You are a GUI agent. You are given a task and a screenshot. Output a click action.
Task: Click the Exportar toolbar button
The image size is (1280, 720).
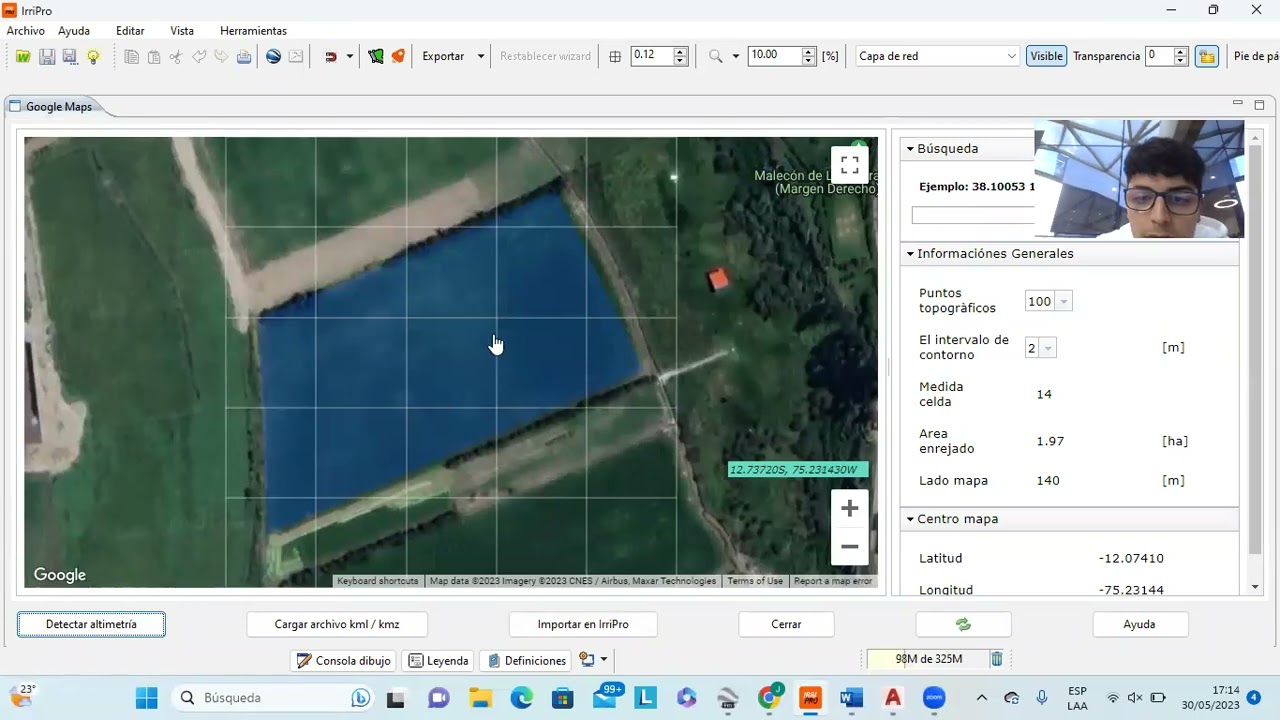tap(443, 57)
